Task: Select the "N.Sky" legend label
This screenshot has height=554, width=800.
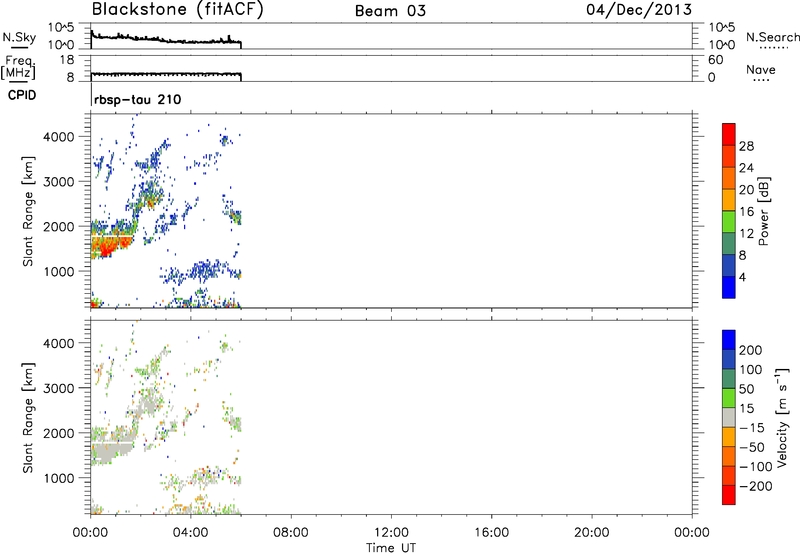Action: tap(19, 37)
